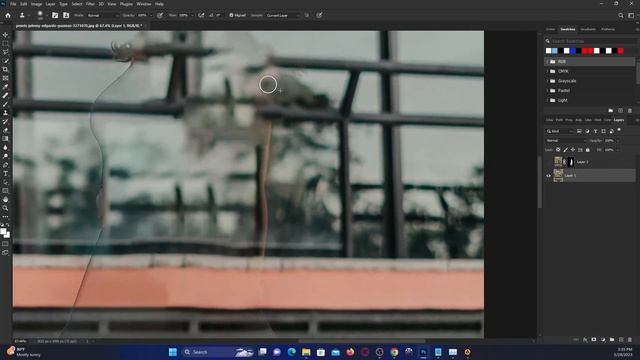Click the Search swatches field
The height and width of the screenshot is (360, 640).
tap(591, 41)
